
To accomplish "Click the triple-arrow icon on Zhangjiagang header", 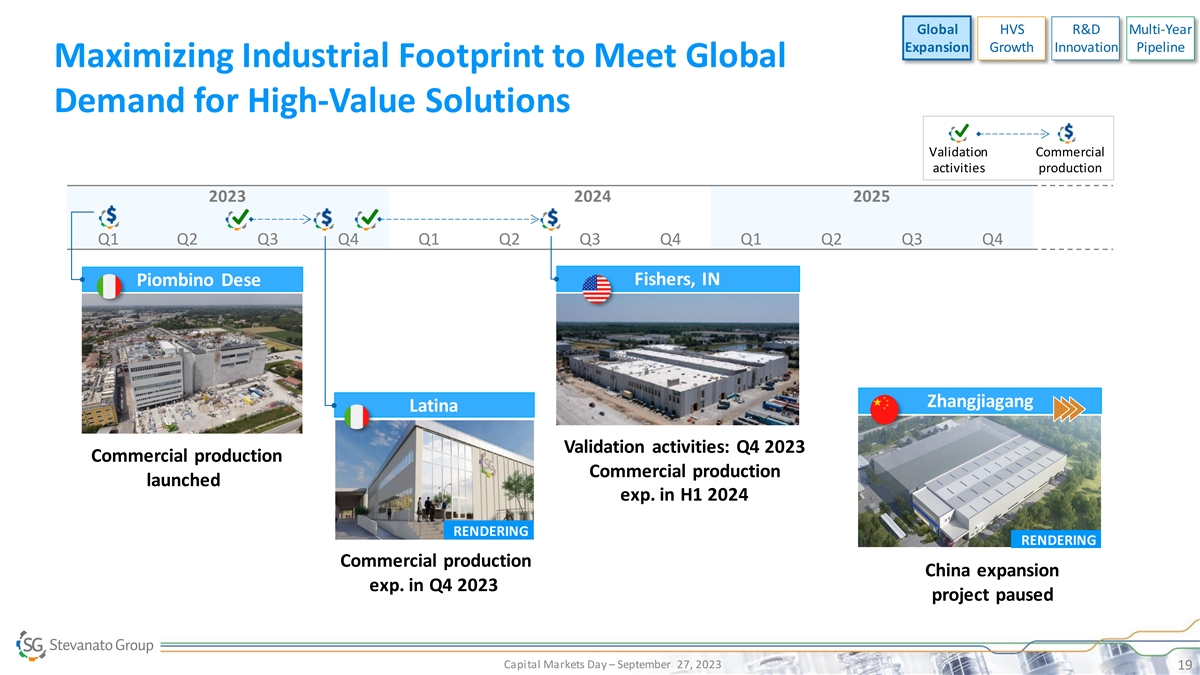I will click(x=1069, y=408).
